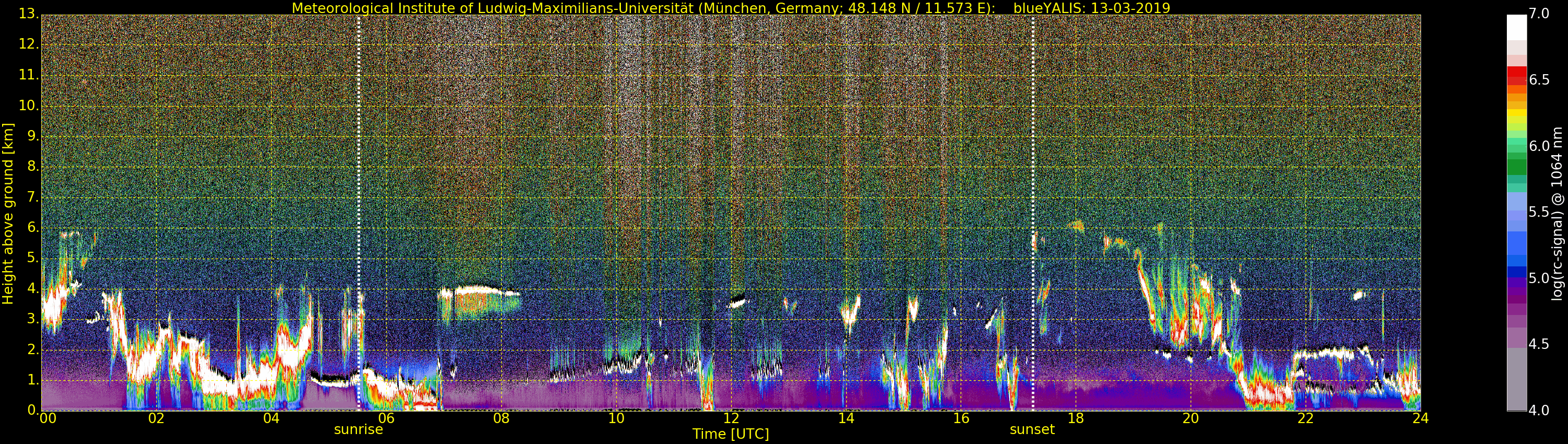Click the '00' time tick label
Image resolution: width=1568 pixels, height=444 pixels.
(48, 418)
